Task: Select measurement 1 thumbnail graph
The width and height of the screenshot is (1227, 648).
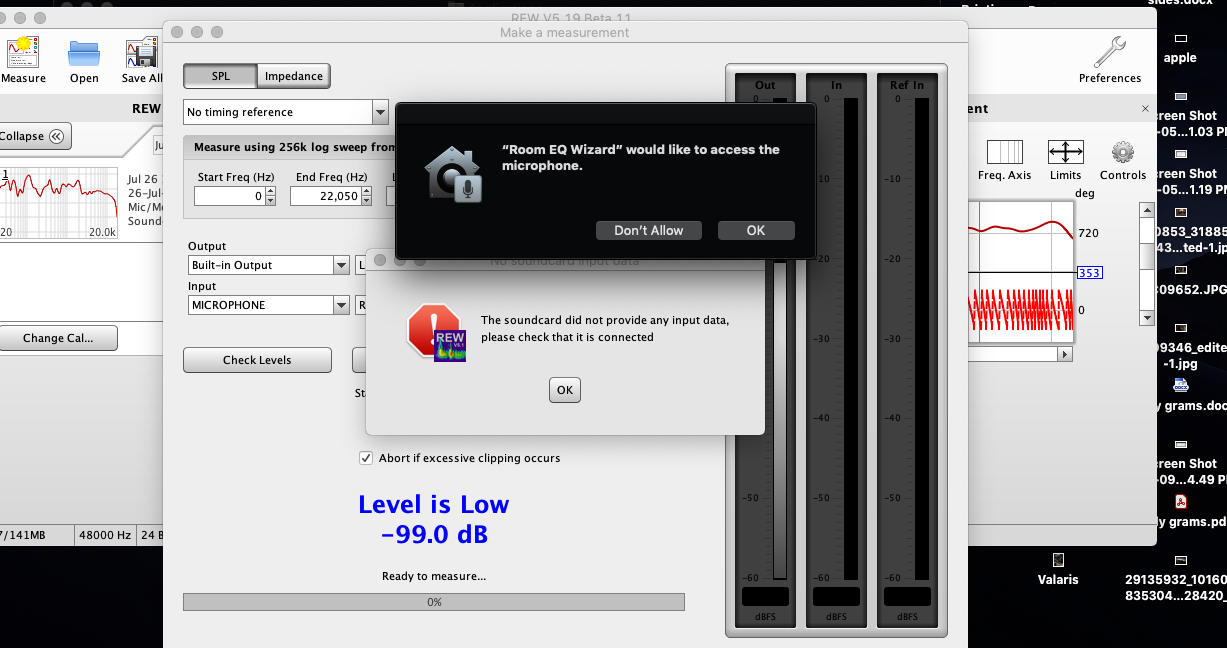Action: pos(59,202)
